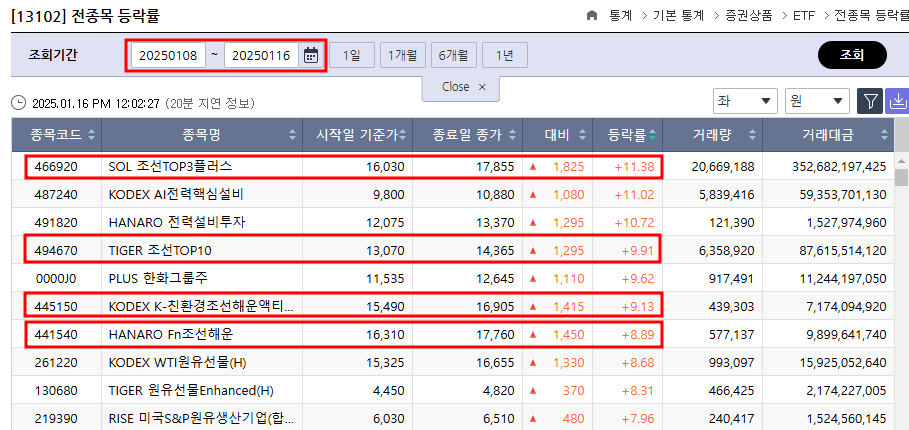Sort by 거래대금 column arrows
909x430 pixels.
point(884,135)
